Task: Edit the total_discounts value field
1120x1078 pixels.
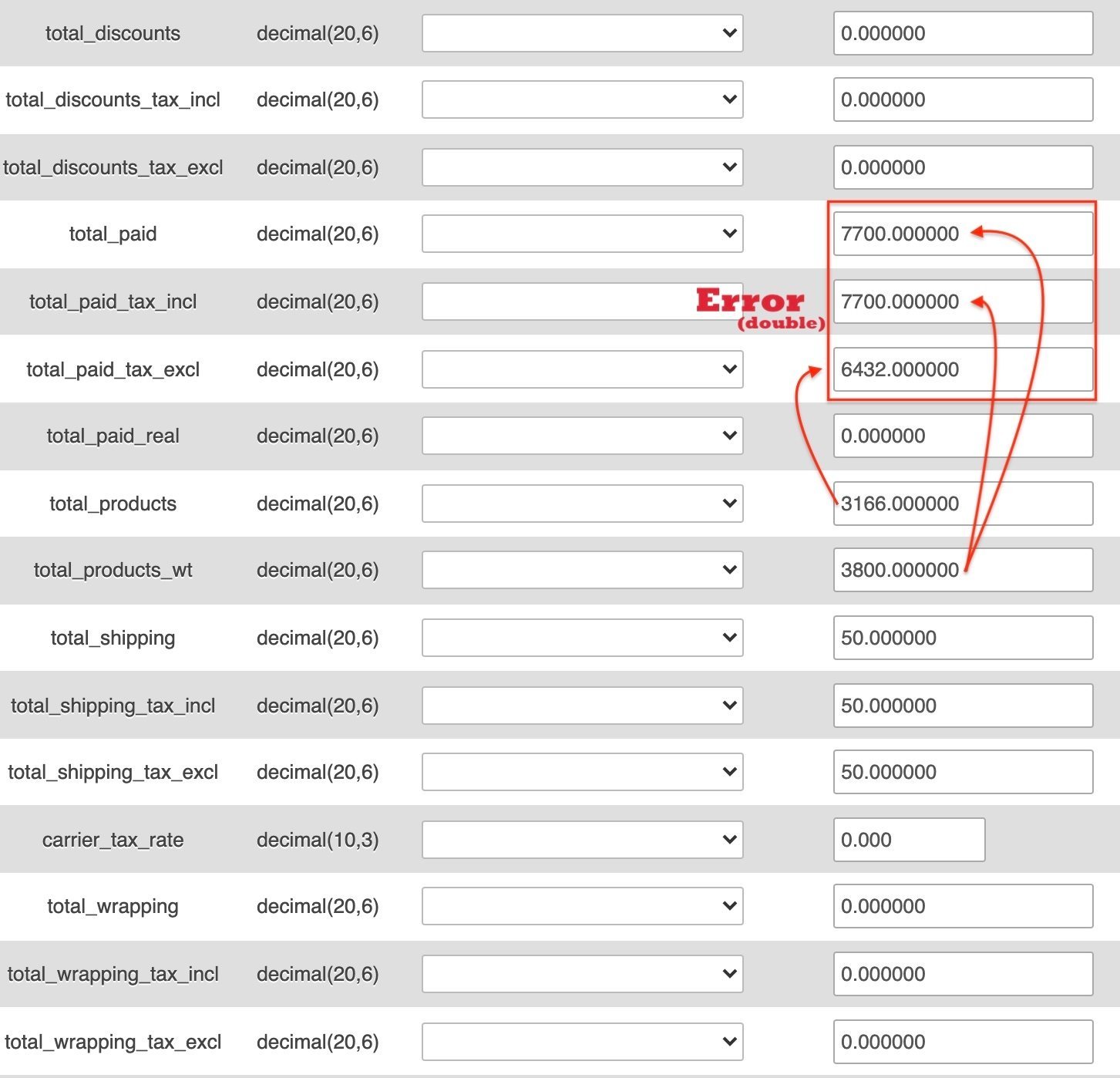Action: [x=963, y=33]
